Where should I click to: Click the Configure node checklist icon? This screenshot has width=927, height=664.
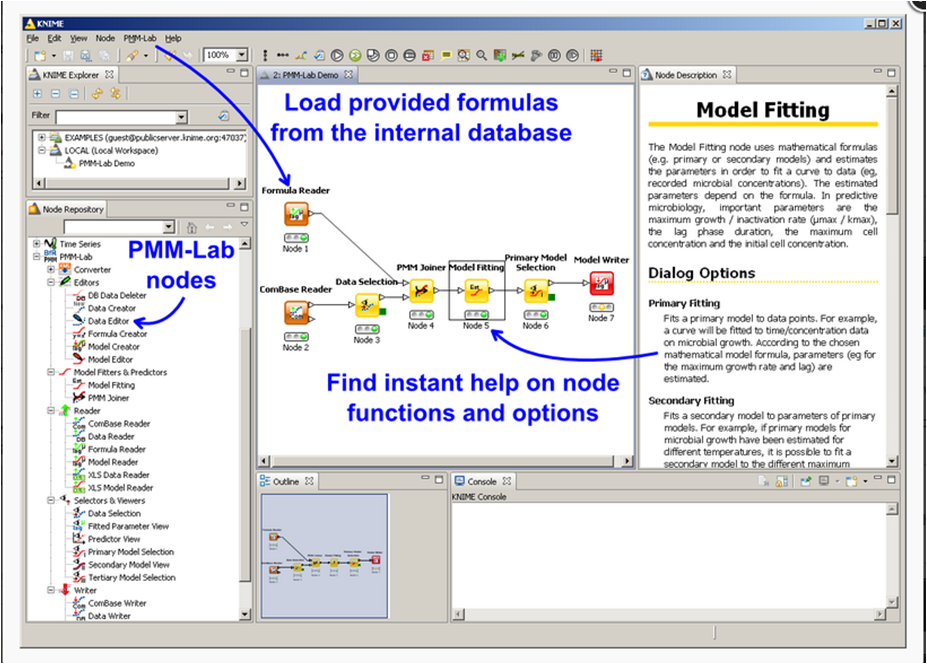pos(319,56)
